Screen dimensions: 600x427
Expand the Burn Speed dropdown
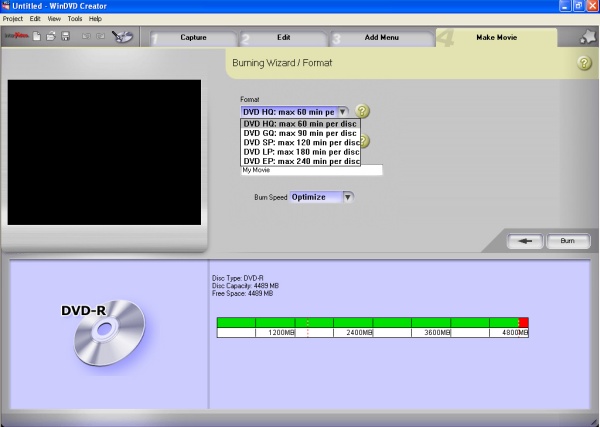[x=347, y=197]
